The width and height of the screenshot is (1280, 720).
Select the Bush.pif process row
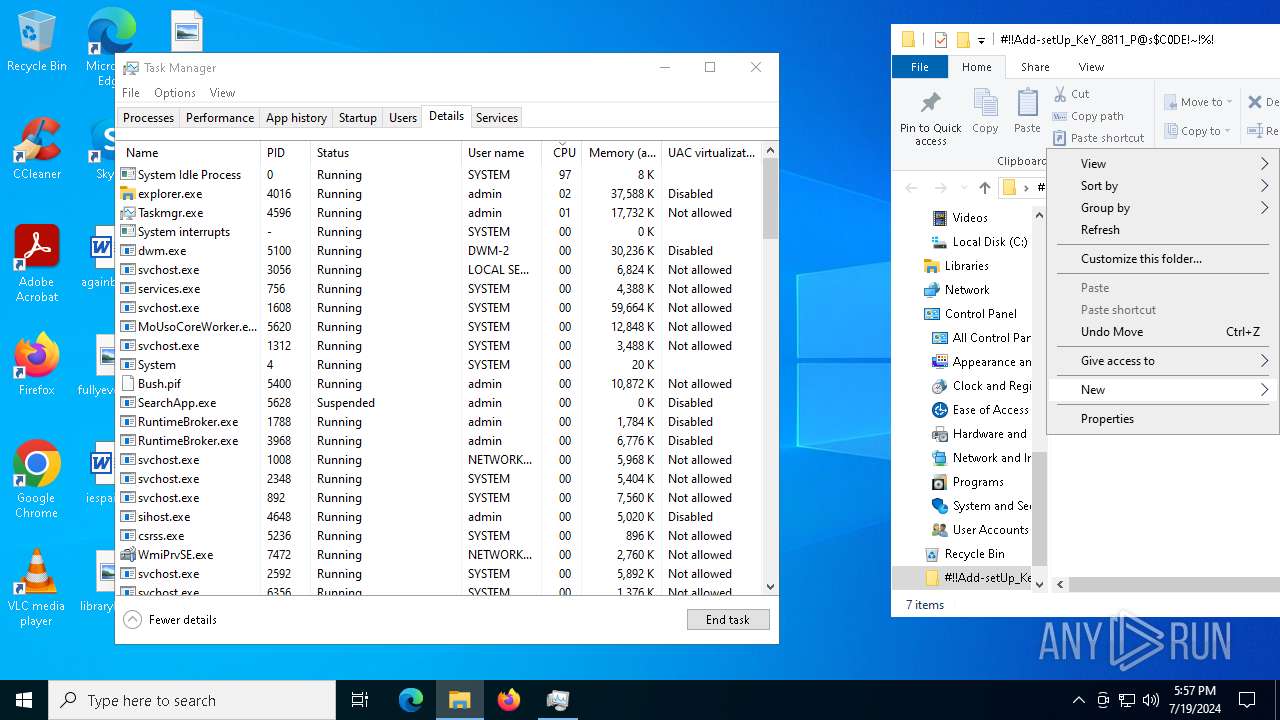click(439, 384)
